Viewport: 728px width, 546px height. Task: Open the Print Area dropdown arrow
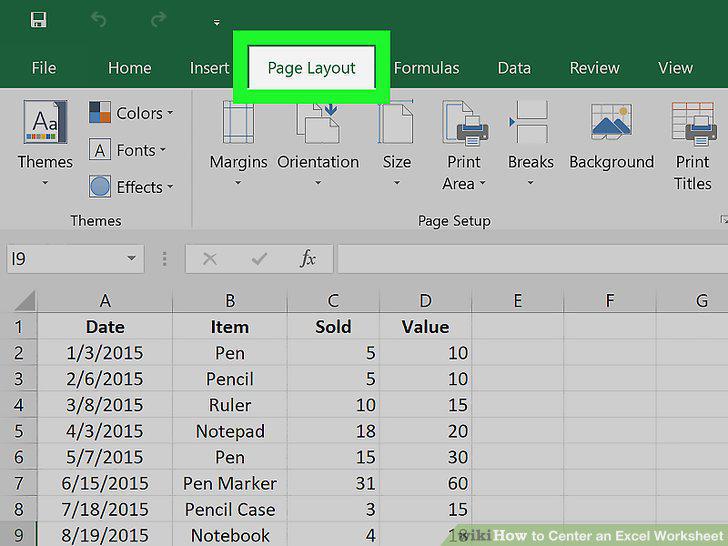[482, 183]
